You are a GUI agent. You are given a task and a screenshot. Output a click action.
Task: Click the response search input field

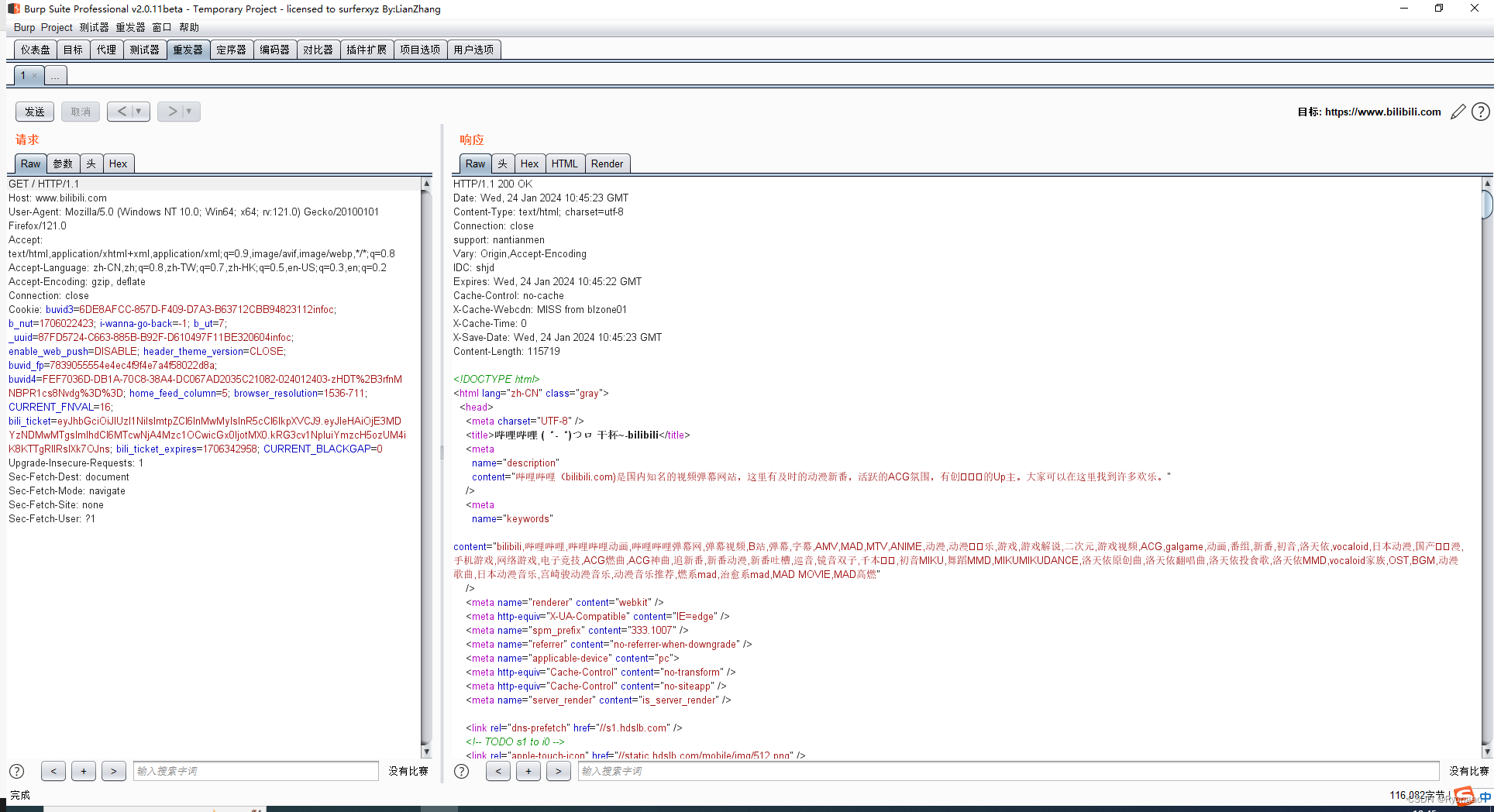point(1008,771)
